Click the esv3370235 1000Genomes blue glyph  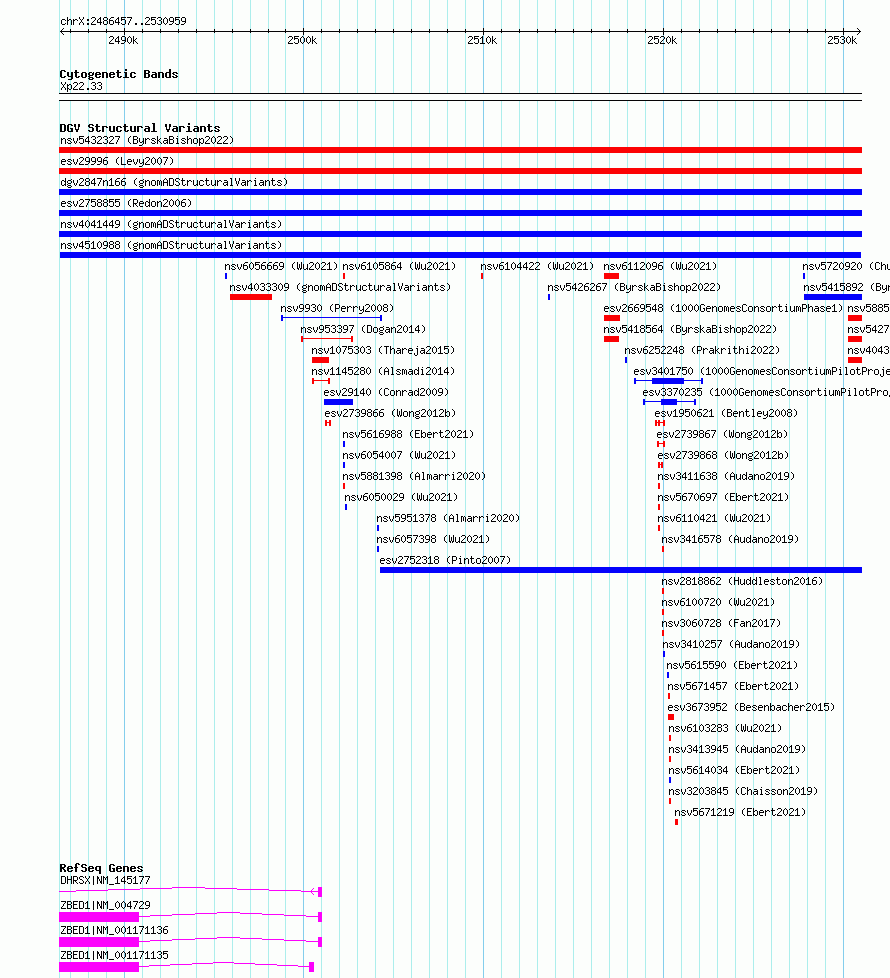click(x=669, y=402)
